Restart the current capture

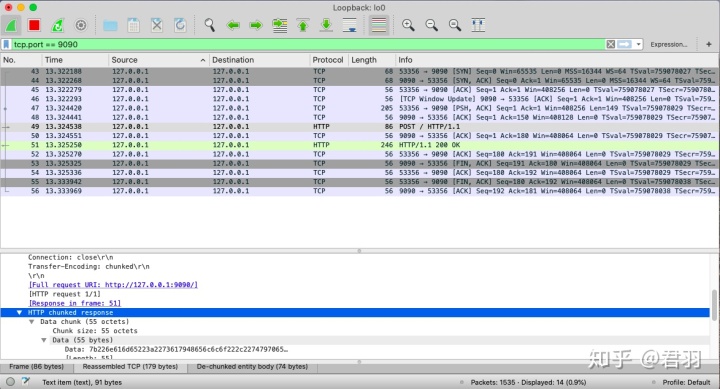click(x=57, y=25)
